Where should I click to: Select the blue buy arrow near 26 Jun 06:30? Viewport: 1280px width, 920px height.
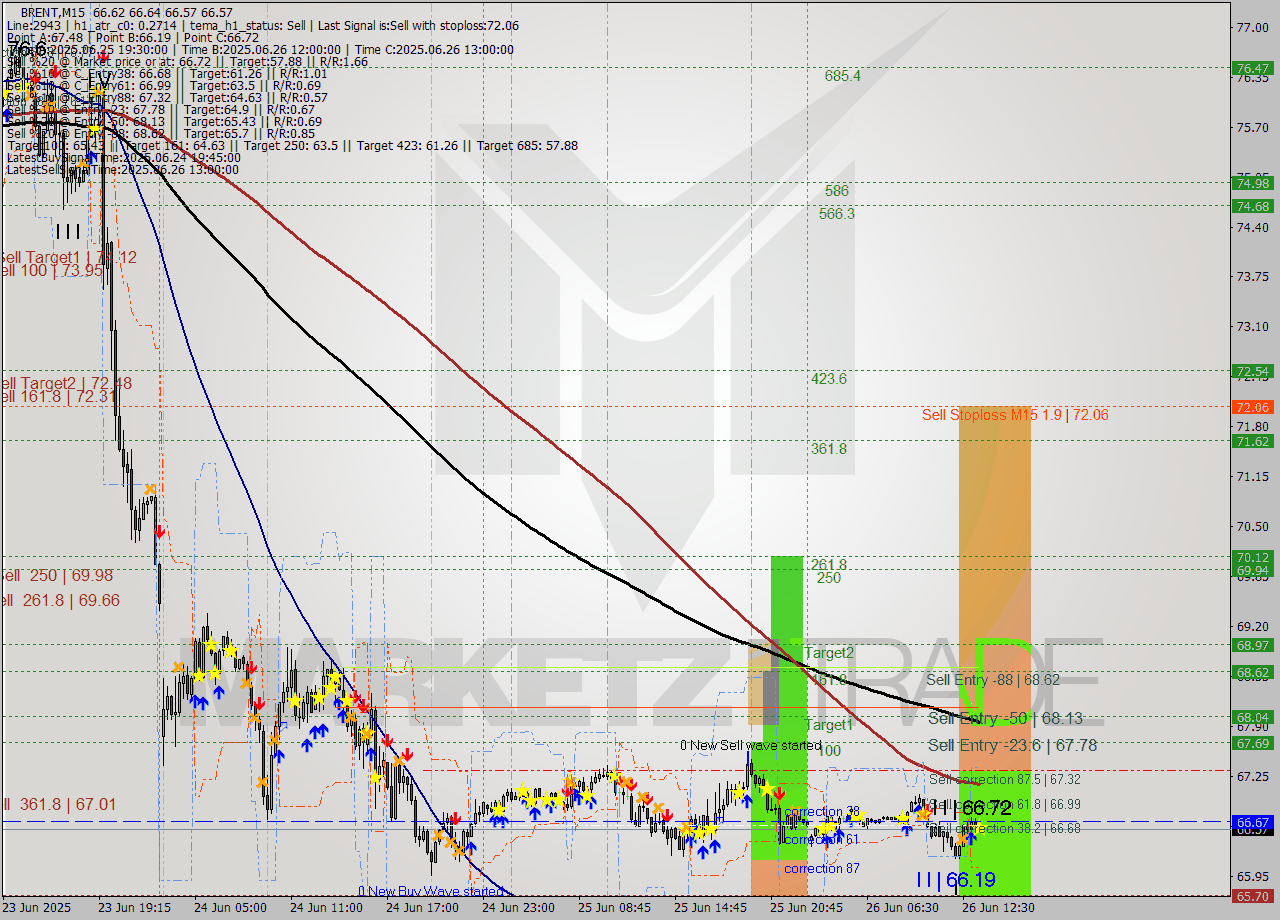click(905, 831)
